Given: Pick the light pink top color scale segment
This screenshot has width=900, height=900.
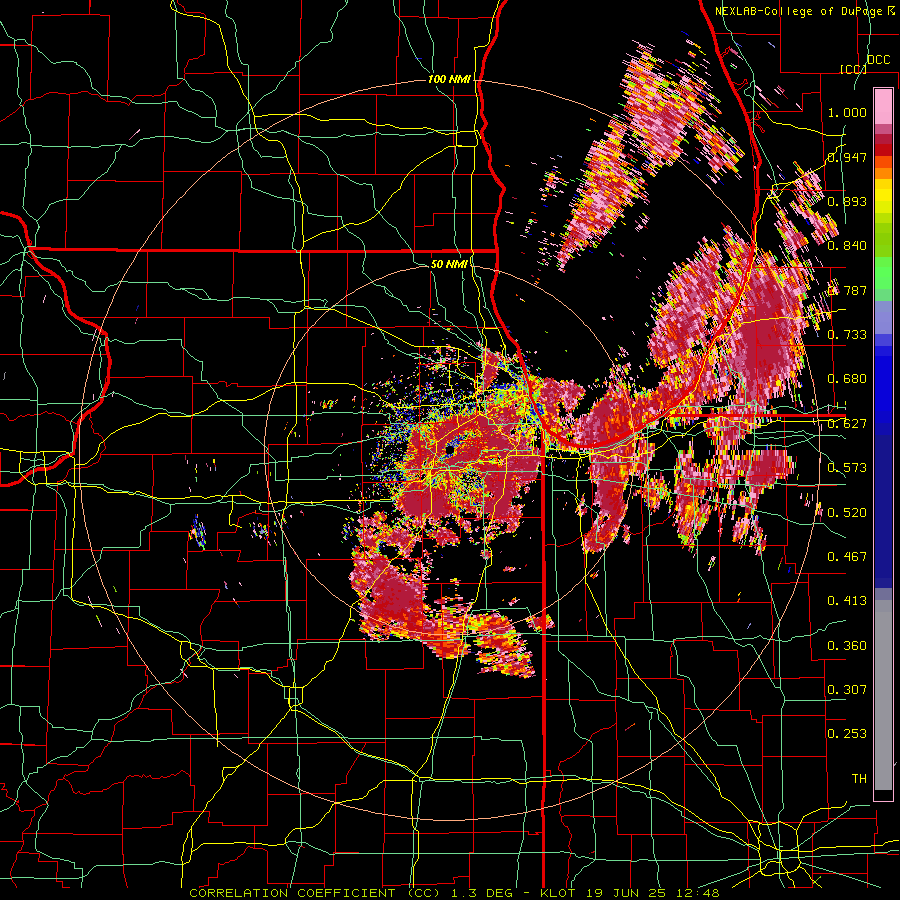Looking at the screenshot, I should point(883,107).
